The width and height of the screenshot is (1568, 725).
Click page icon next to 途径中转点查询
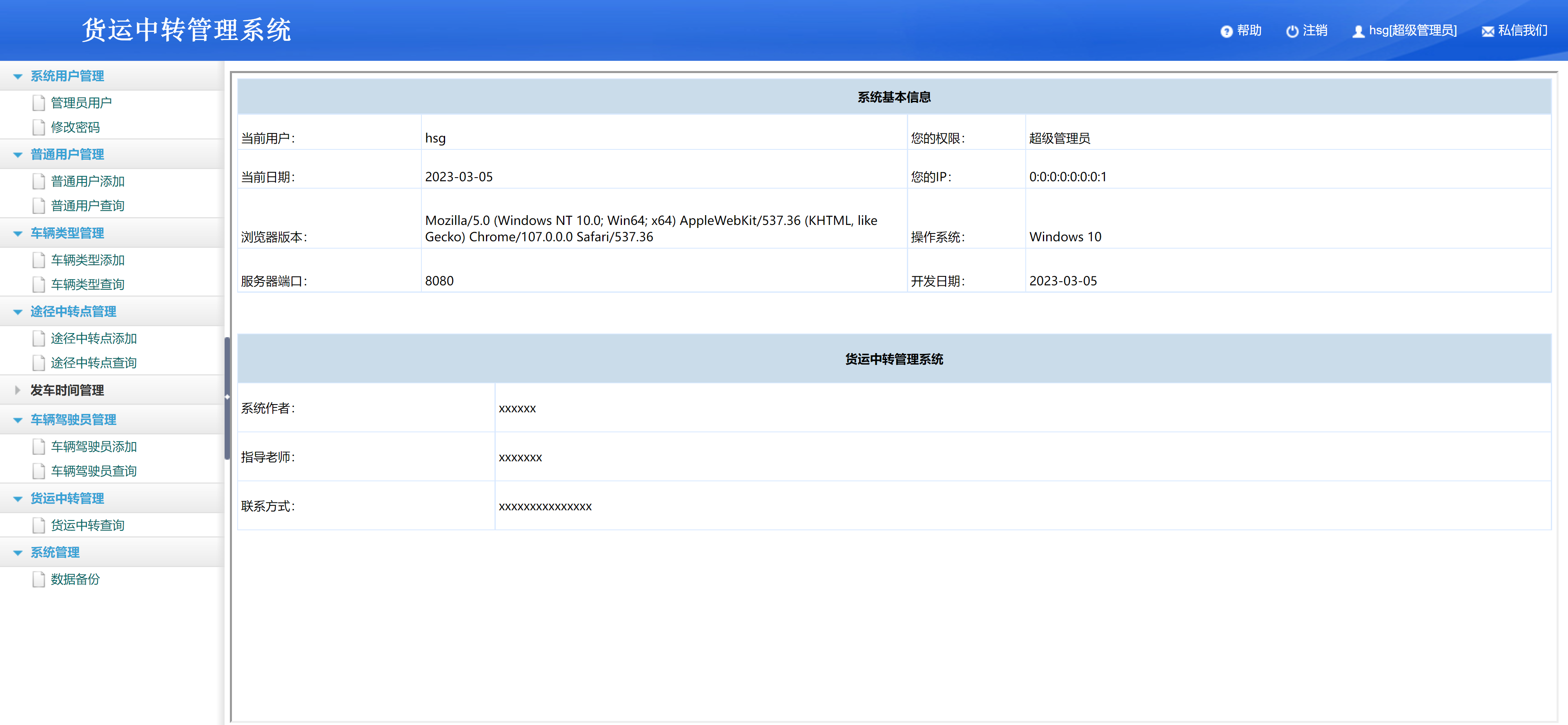(x=39, y=363)
